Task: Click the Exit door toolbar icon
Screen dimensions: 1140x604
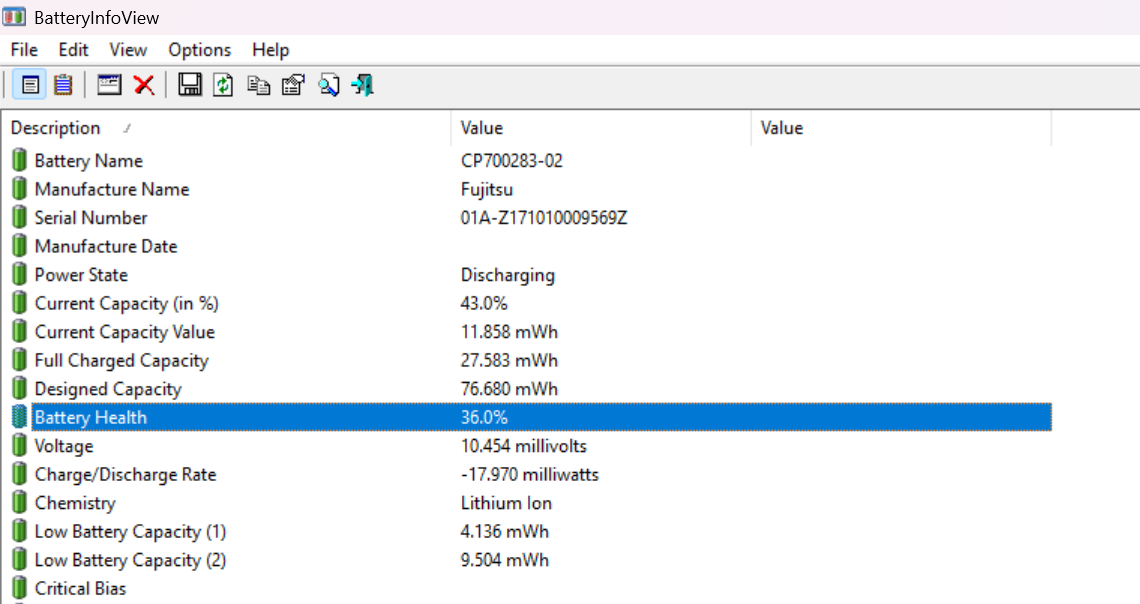Action: pos(362,85)
